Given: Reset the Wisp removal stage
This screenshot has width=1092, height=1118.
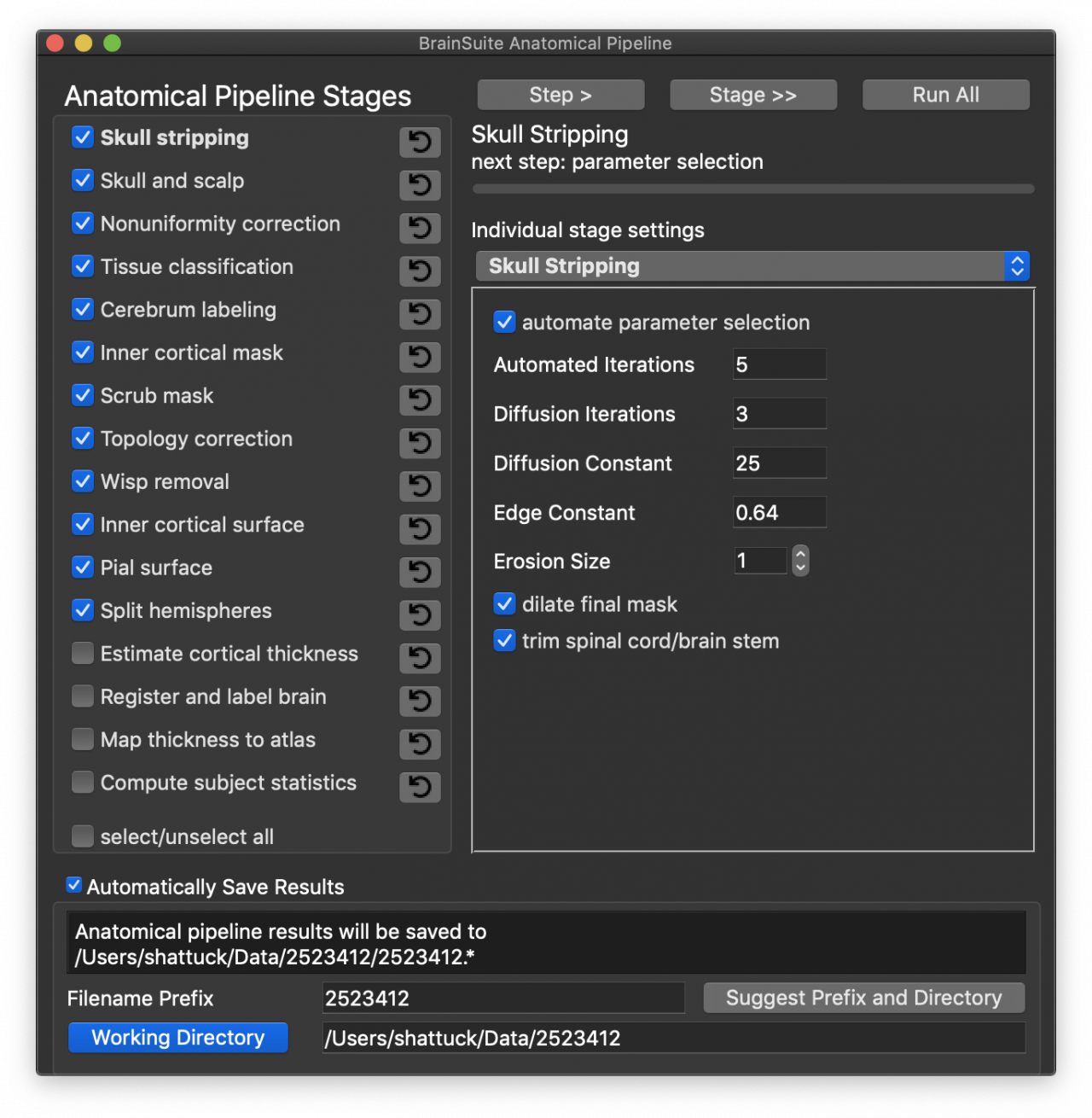Looking at the screenshot, I should point(419,486).
